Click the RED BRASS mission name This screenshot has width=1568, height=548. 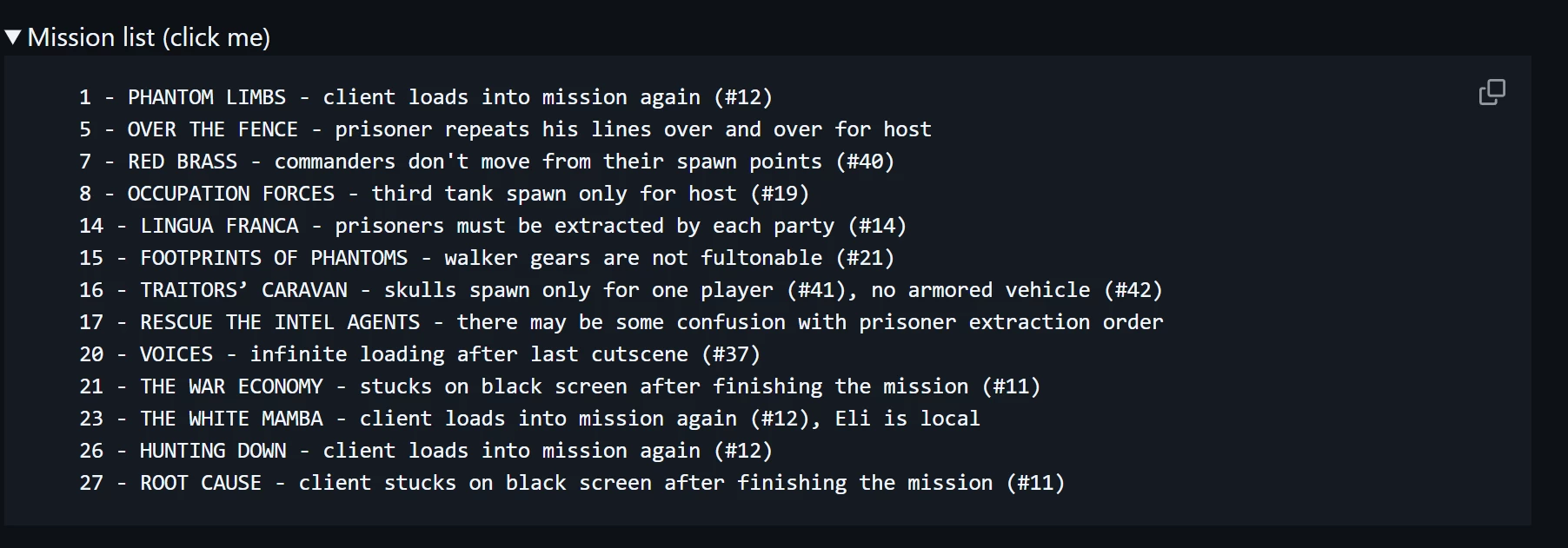click(182, 162)
